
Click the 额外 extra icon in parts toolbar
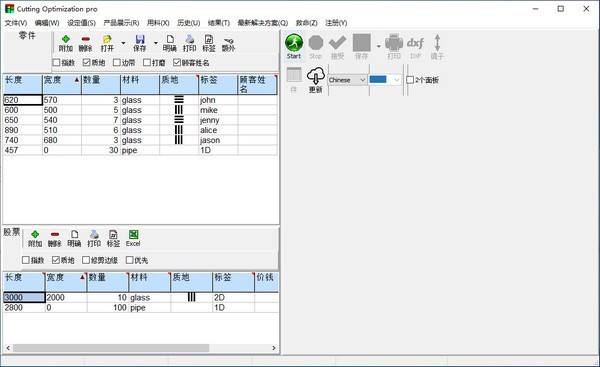228,40
